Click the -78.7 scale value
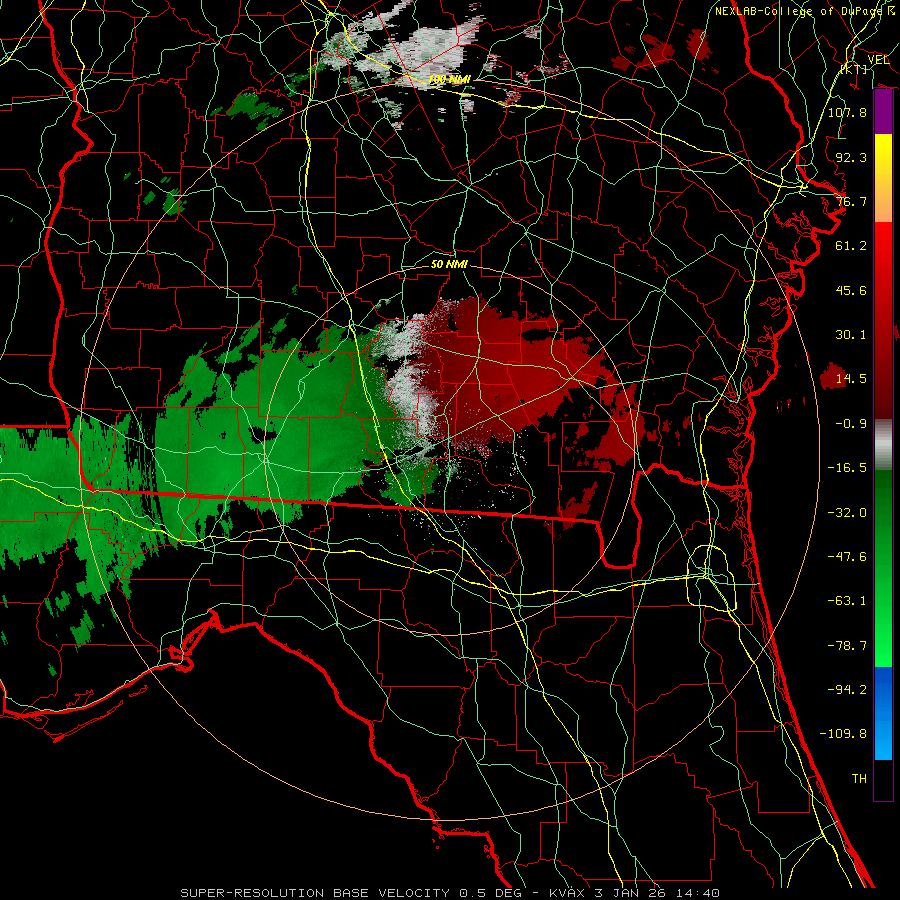Image resolution: width=900 pixels, height=900 pixels. coord(847,646)
